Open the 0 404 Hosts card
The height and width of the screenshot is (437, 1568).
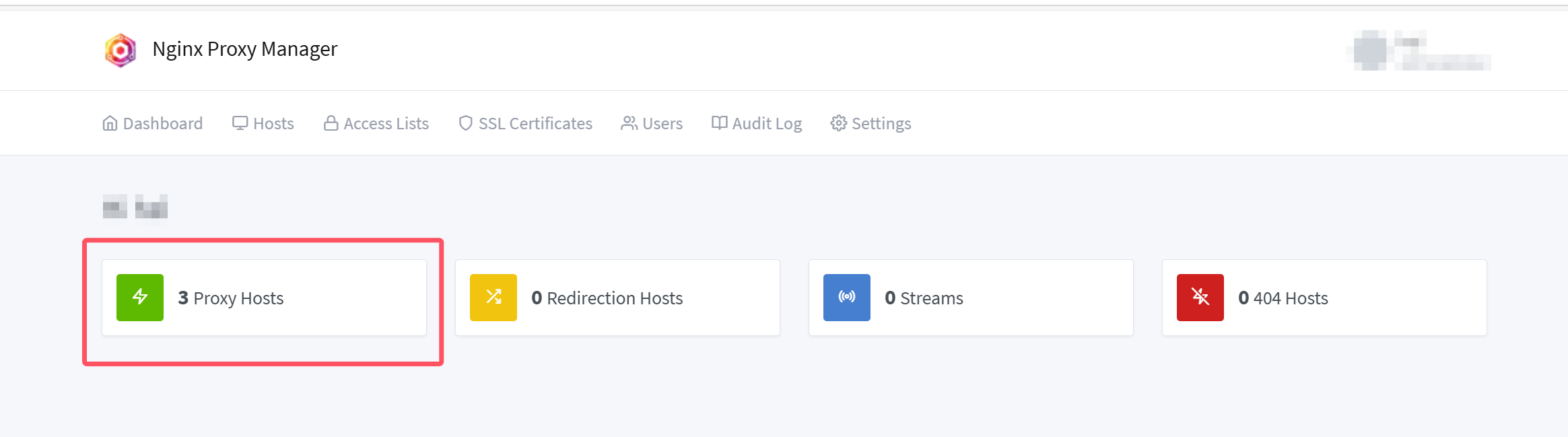(x=1324, y=298)
